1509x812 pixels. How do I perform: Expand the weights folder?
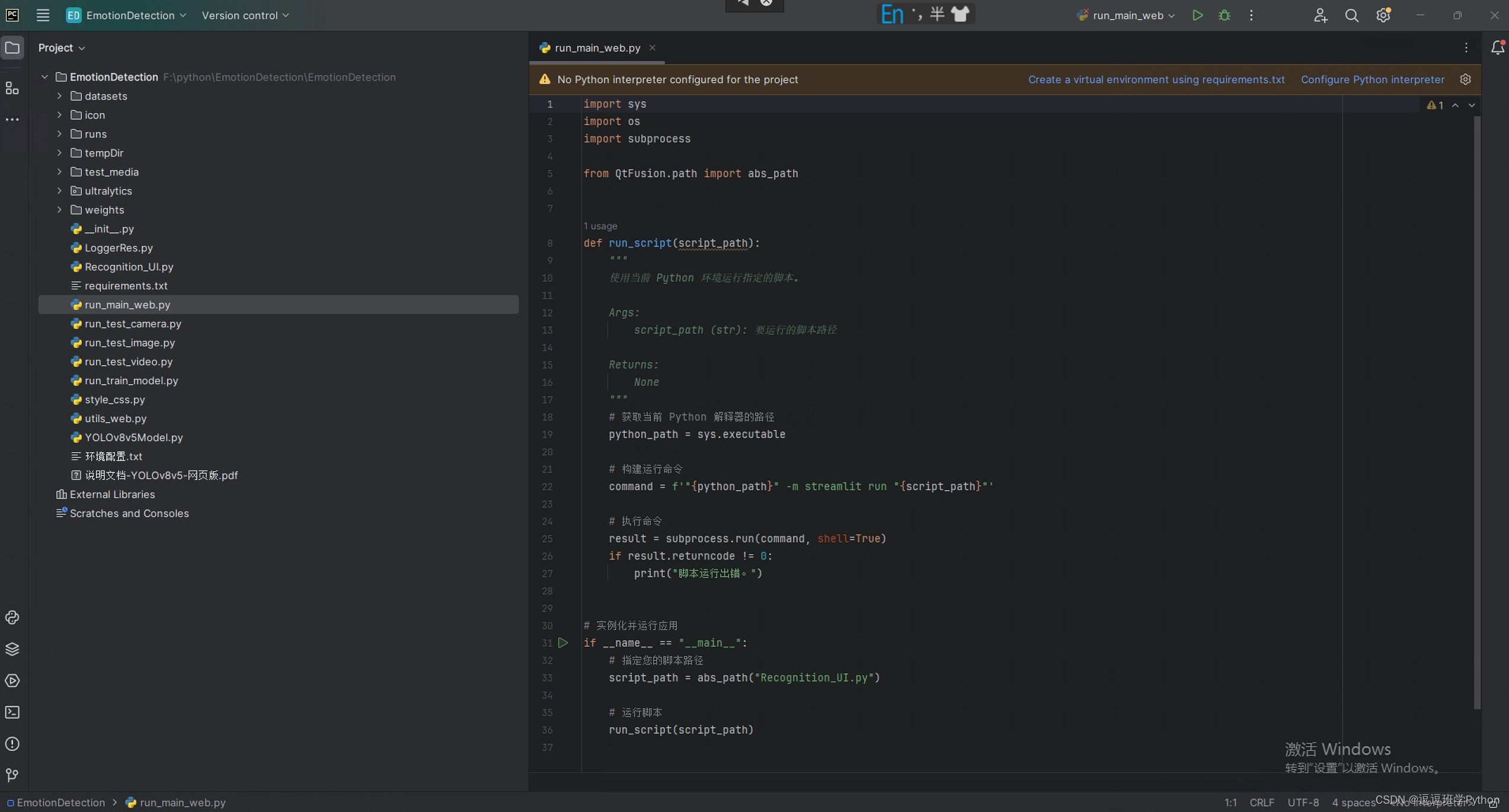(59, 210)
